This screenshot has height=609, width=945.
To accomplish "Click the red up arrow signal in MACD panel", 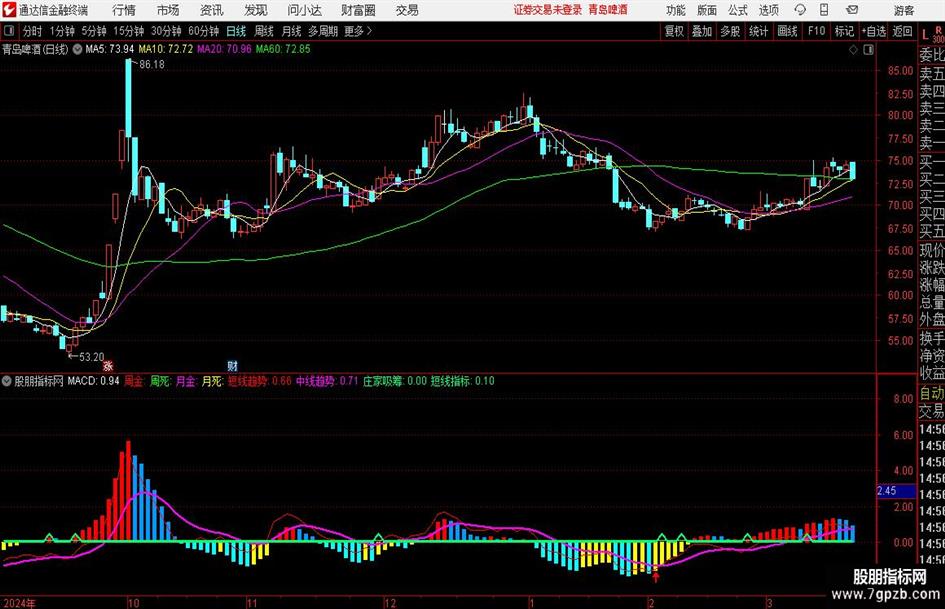I will [x=656, y=577].
